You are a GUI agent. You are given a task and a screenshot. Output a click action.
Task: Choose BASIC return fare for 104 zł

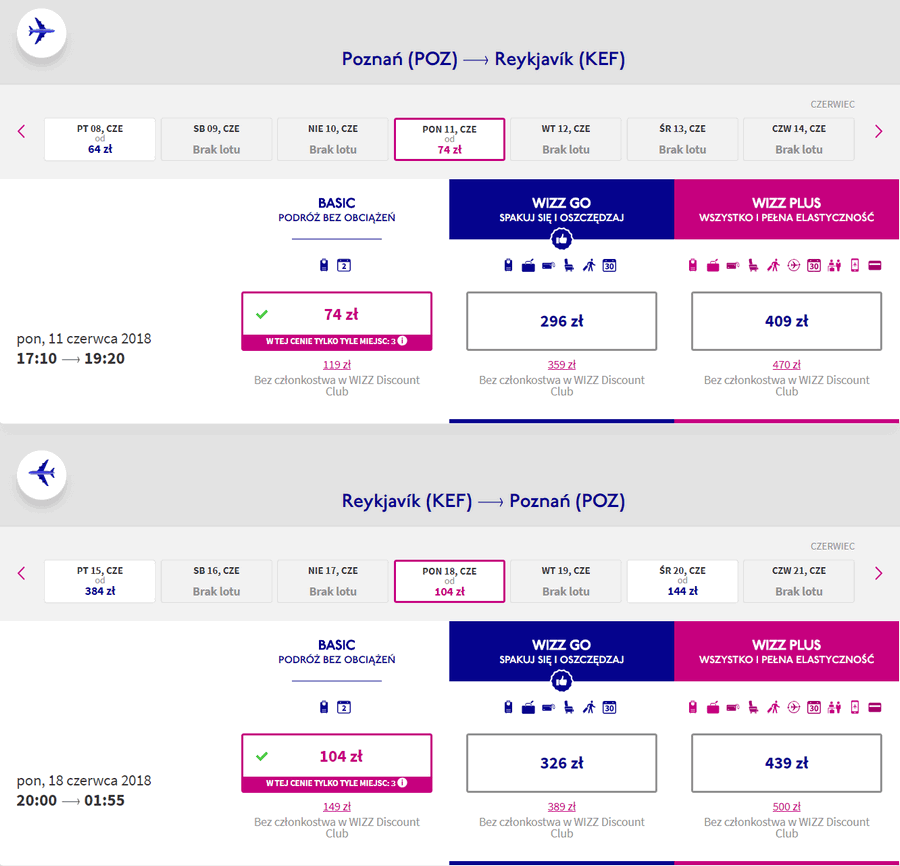coord(337,763)
